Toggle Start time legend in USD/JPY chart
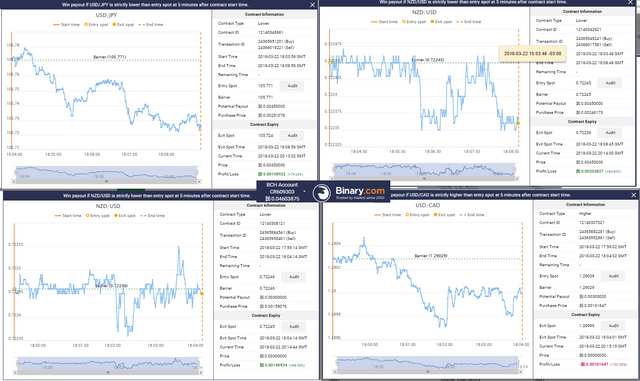The width and height of the screenshot is (640, 381). click(x=66, y=25)
